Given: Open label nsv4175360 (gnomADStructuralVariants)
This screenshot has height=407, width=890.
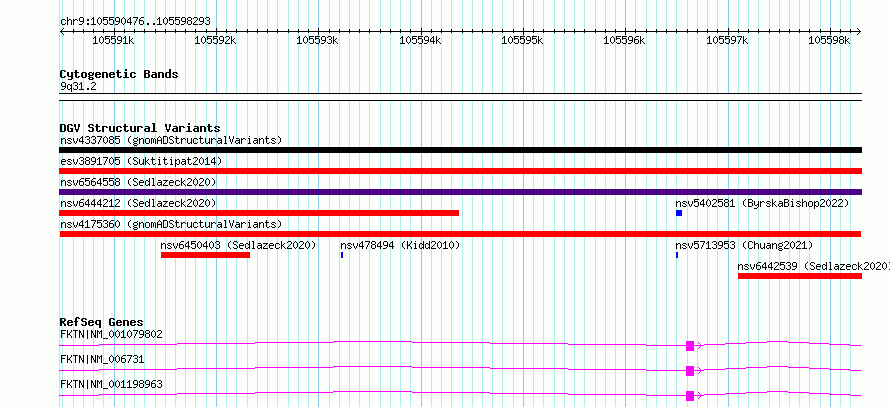Looking at the screenshot, I should point(171,224).
